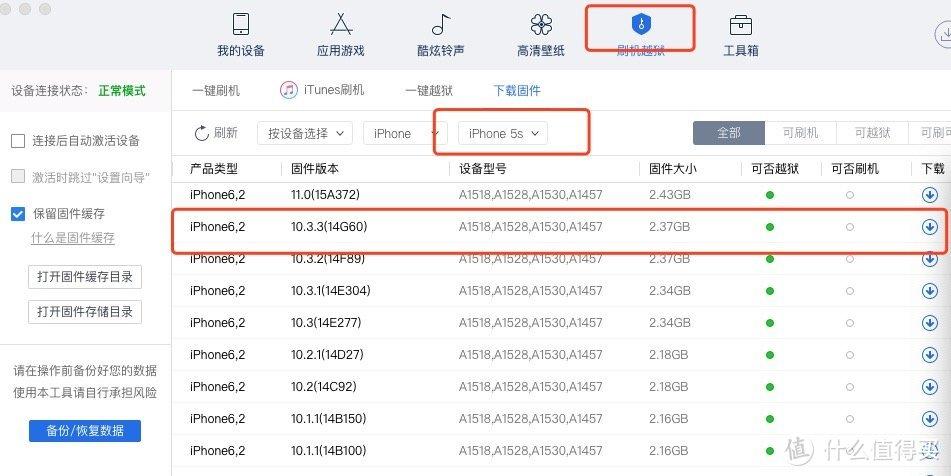Click 2.43GB size in 11.0 row
The height and width of the screenshot is (476, 951).
[670, 195]
